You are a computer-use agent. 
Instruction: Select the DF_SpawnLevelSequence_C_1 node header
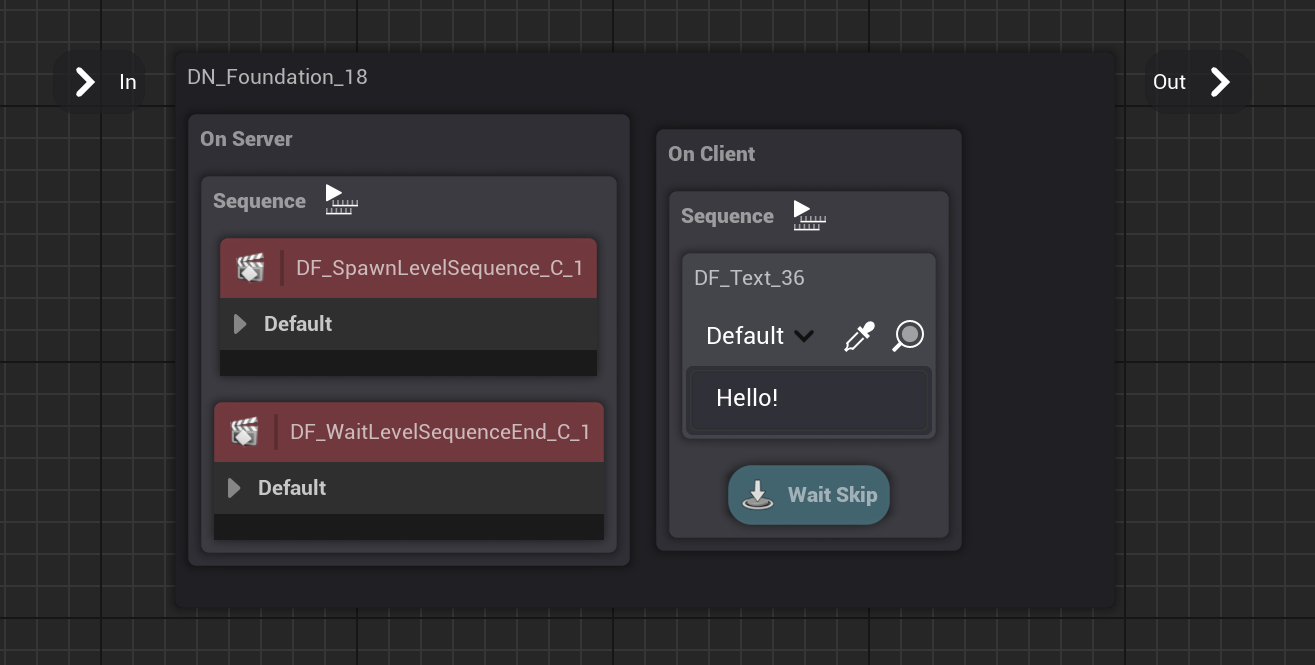[439, 268]
